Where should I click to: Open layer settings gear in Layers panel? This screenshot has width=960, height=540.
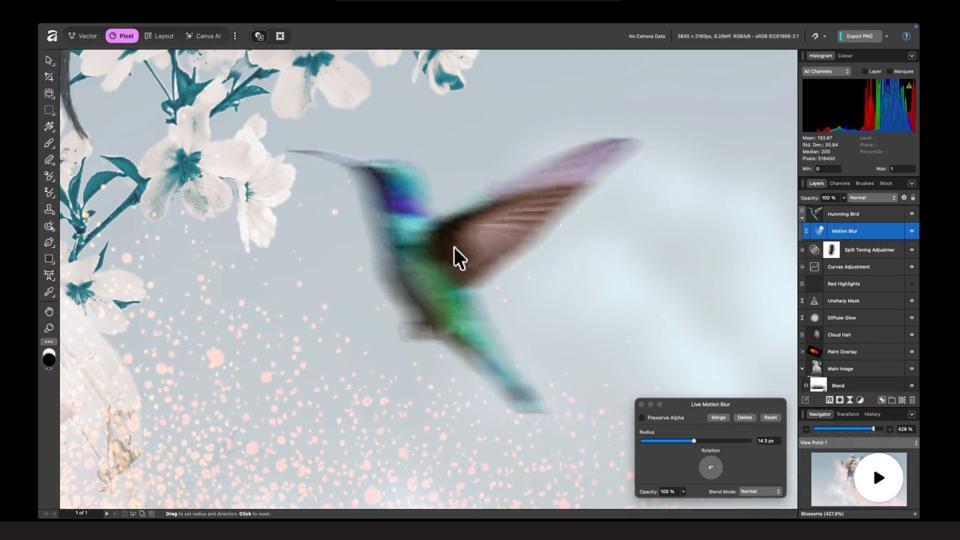pyautogui.click(x=904, y=198)
